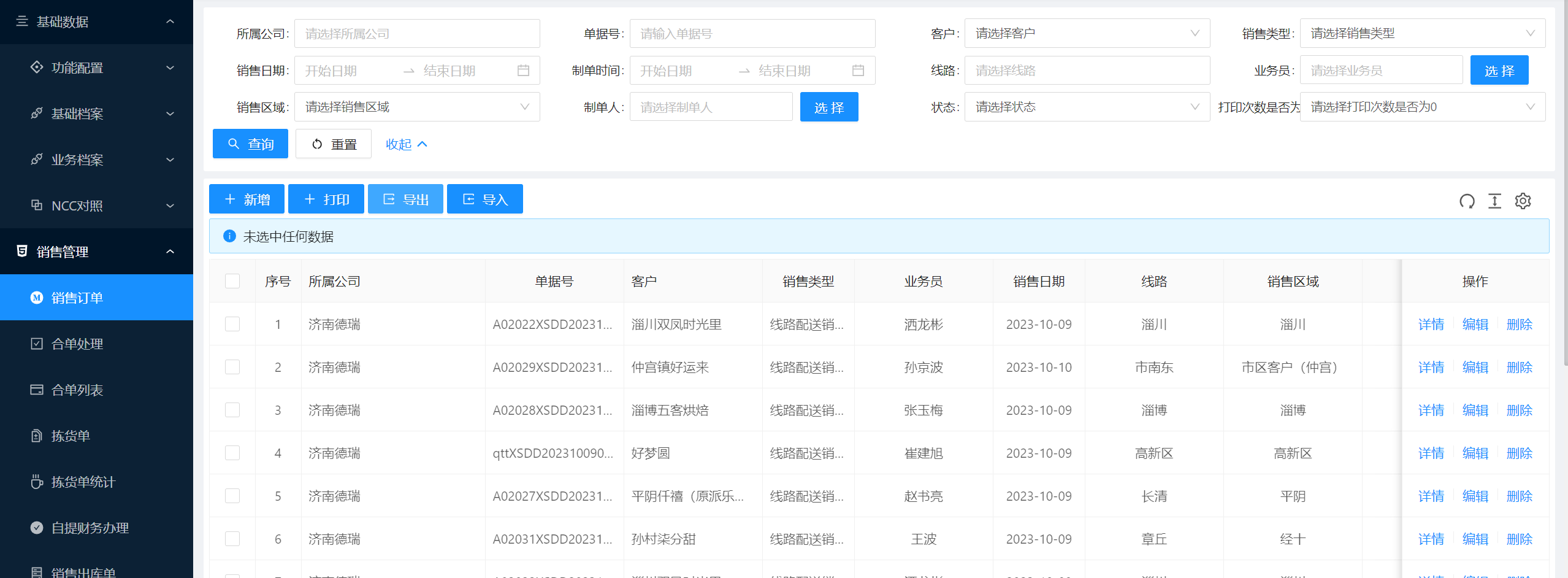The image size is (1568, 578).
Task: Click the table refresh icon
Action: 1467,201
